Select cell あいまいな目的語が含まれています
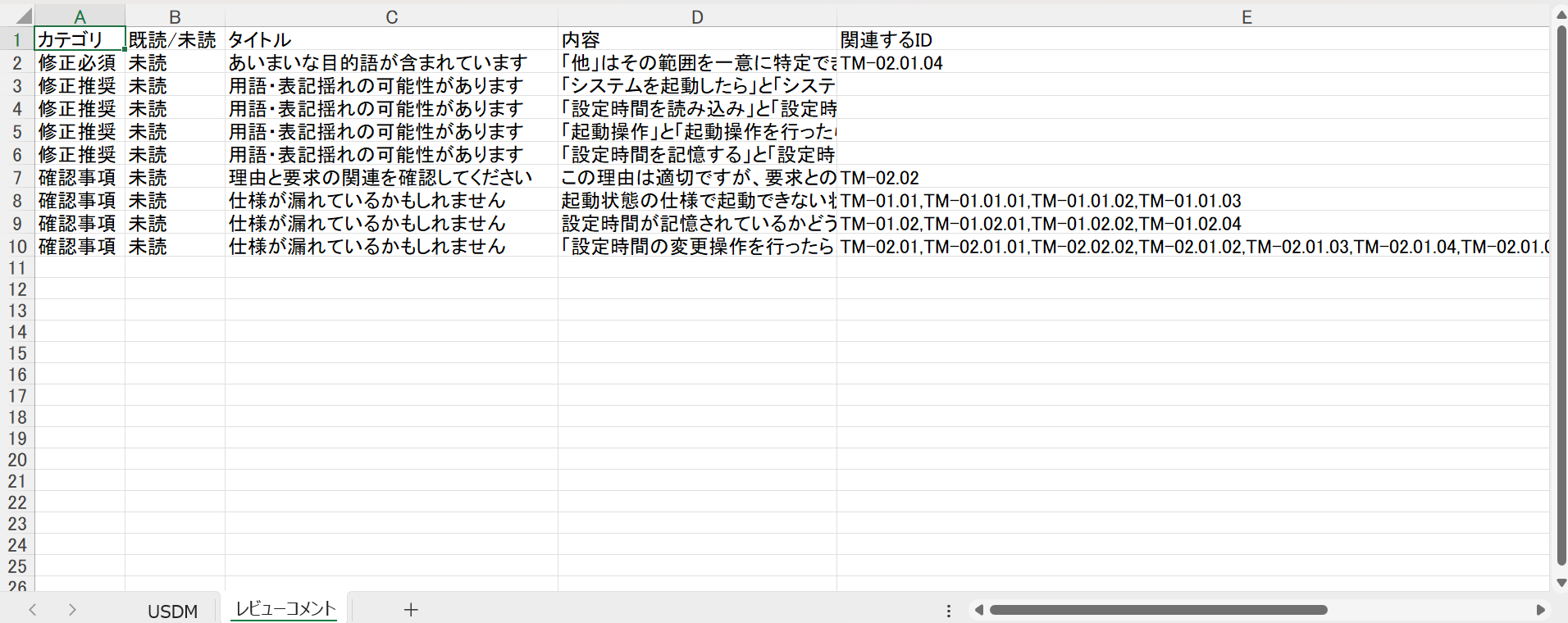Screen dimensions: 1568x623 tap(391, 62)
